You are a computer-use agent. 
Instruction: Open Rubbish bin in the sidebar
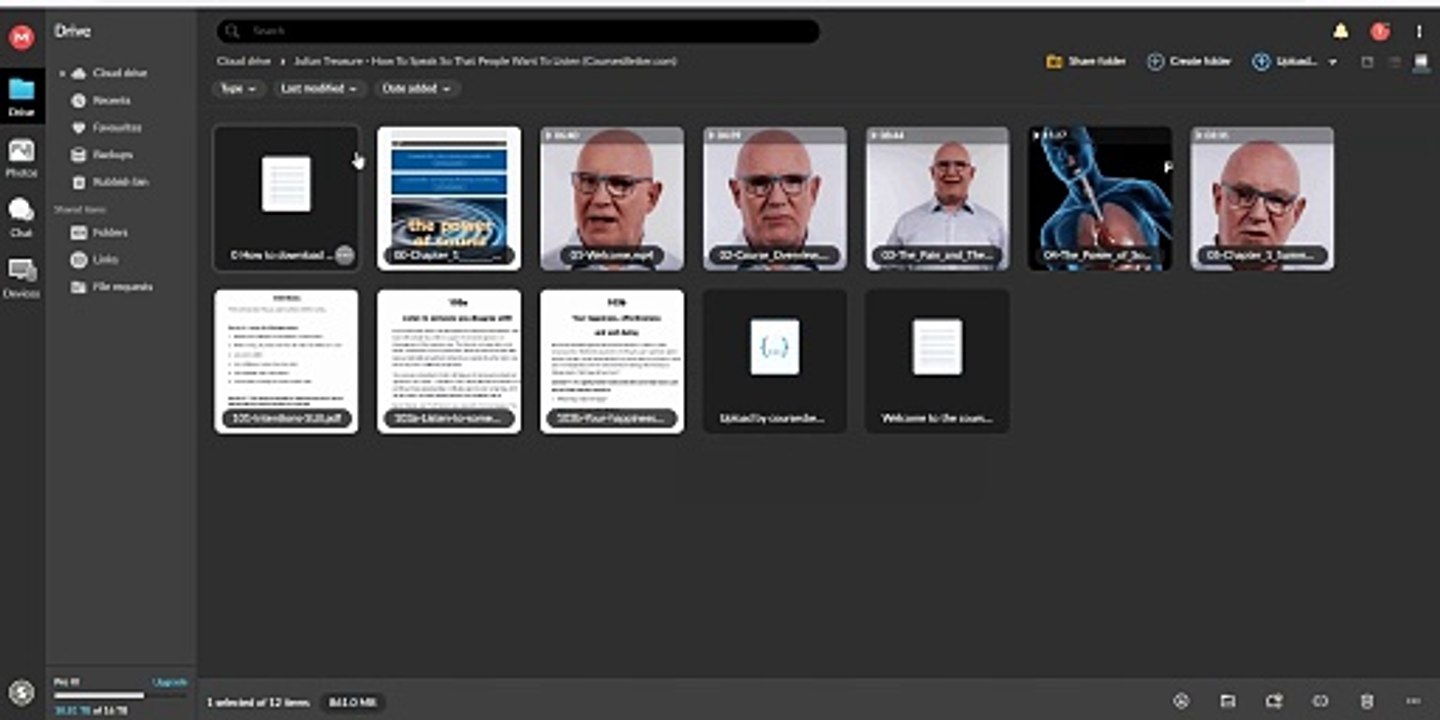(x=109, y=182)
